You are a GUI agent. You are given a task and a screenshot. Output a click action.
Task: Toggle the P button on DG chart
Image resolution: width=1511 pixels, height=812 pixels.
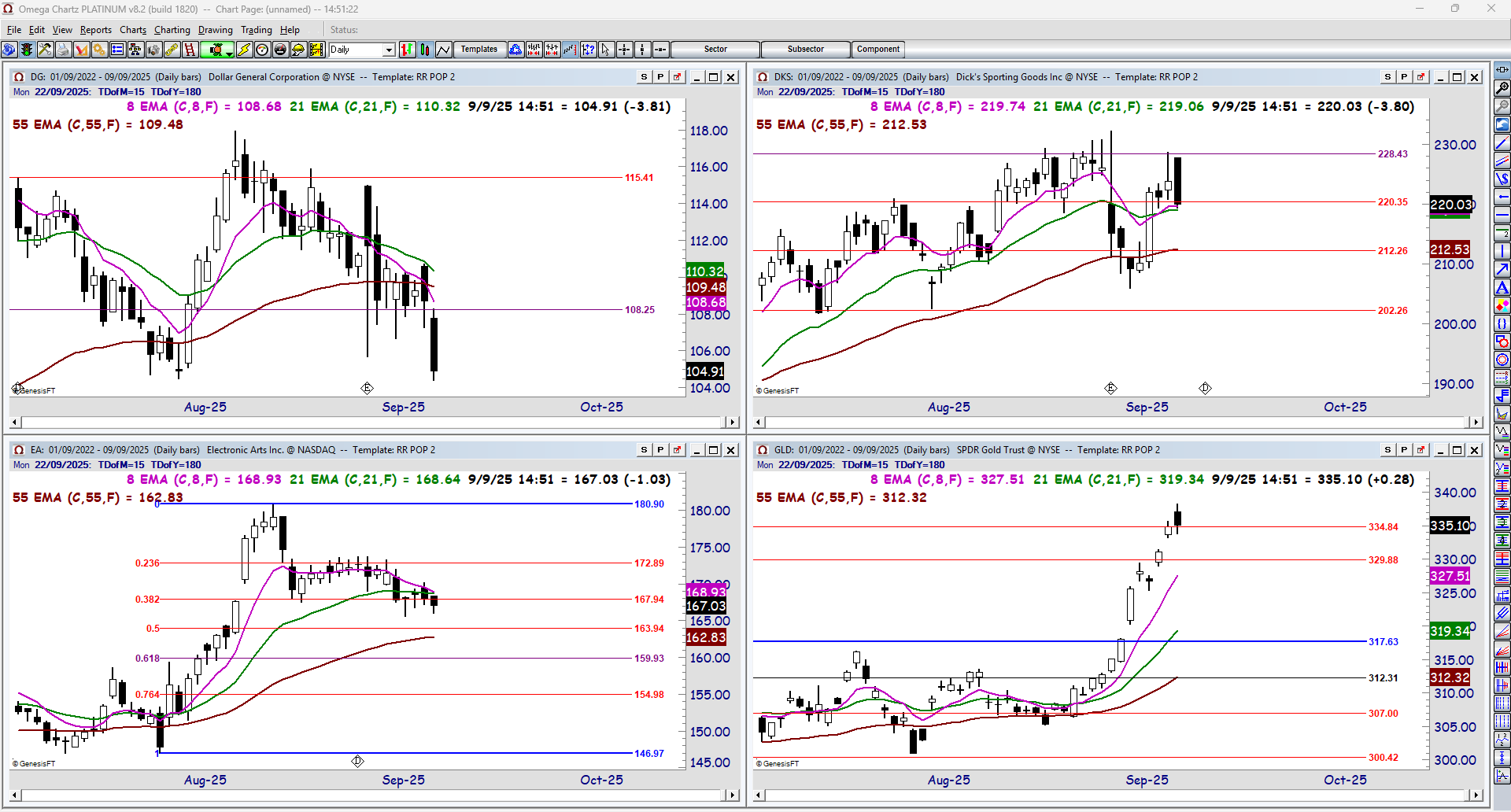660,77
